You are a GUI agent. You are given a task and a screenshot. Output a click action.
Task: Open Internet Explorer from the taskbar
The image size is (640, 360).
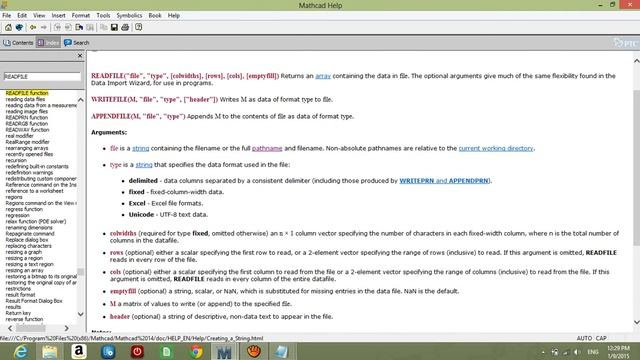(20, 351)
